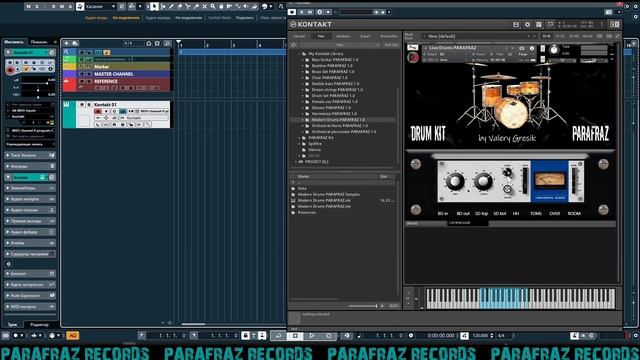Viewport: 640px width, 360px height.
Task: Click the tempo field showing 120.000
Action: click(x=480, y=336)
